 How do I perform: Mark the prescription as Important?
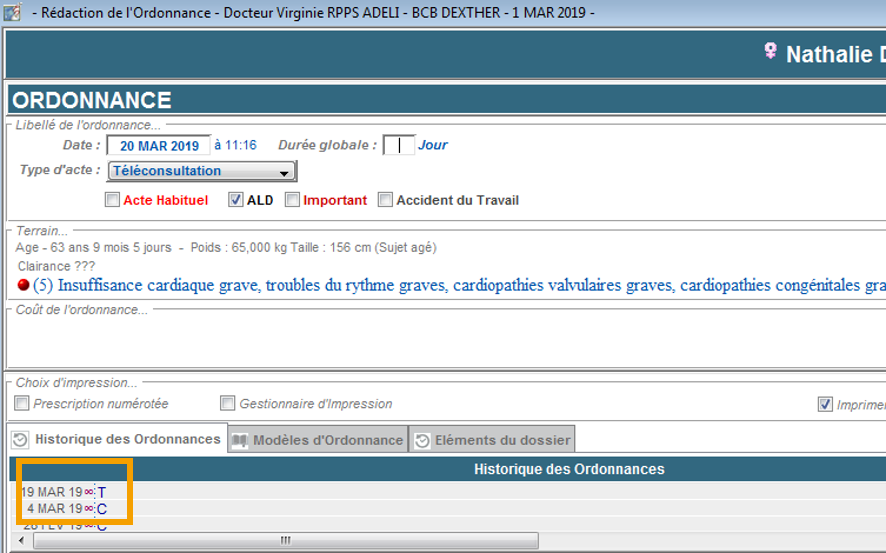coord(292,200)
